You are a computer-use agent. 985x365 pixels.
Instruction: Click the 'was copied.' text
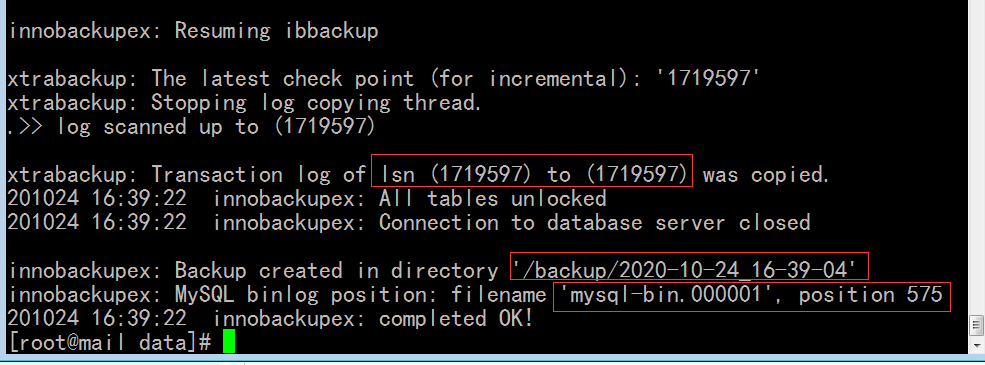tap(766, 174)
